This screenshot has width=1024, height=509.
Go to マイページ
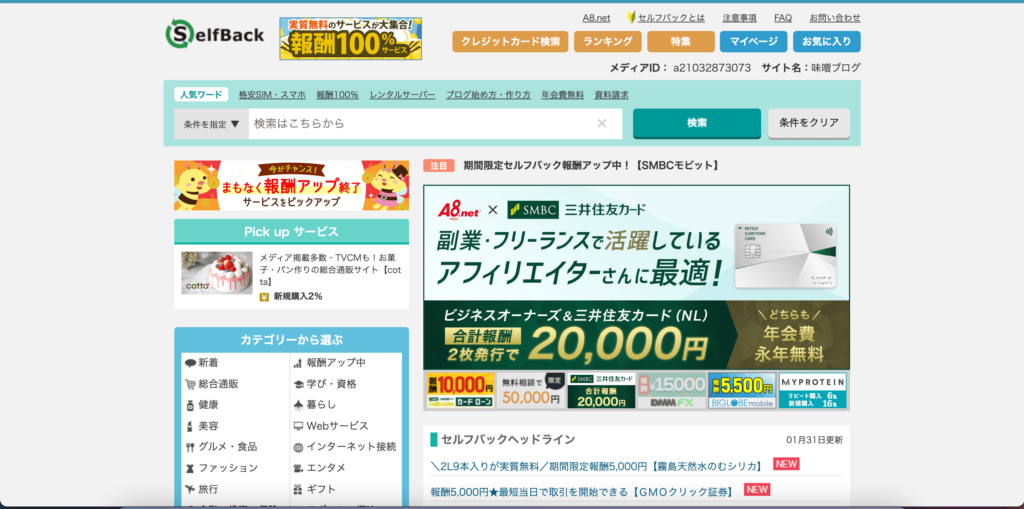754,41
